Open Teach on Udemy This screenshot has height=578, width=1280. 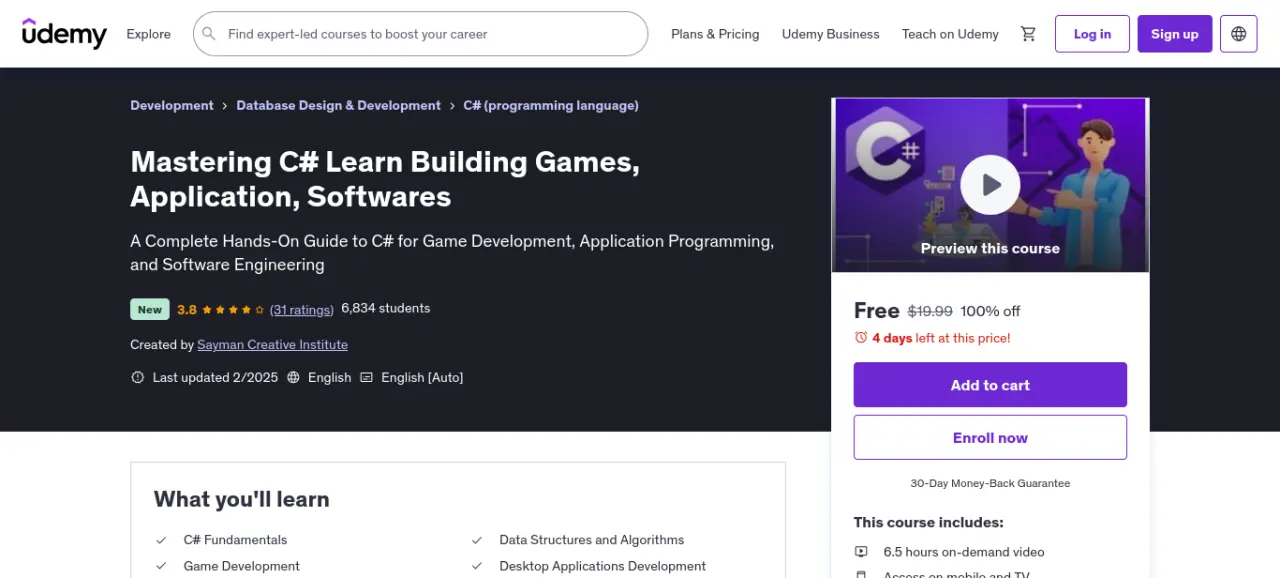(950, 34)
